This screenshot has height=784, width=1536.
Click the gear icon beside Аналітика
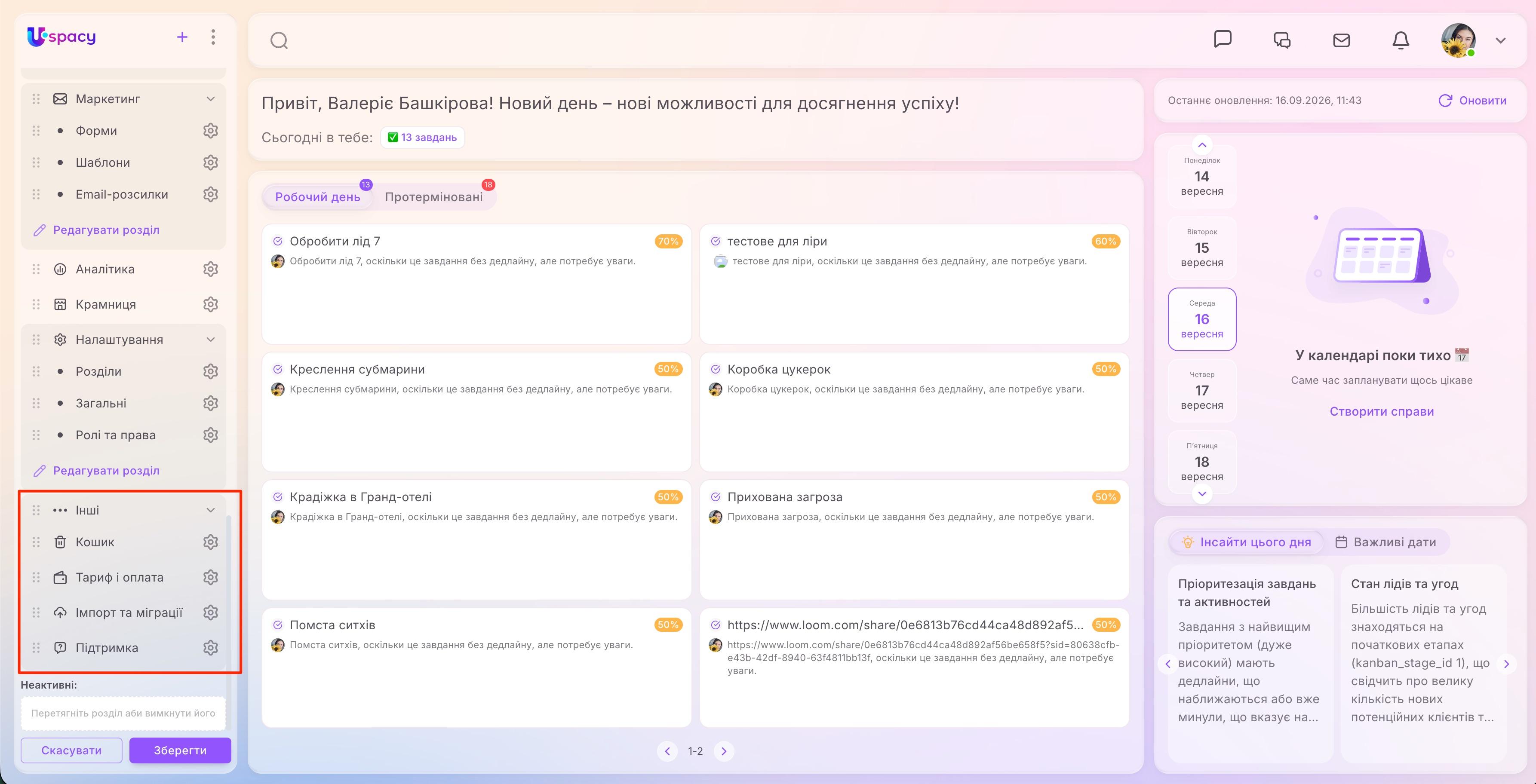click(210, 269)
